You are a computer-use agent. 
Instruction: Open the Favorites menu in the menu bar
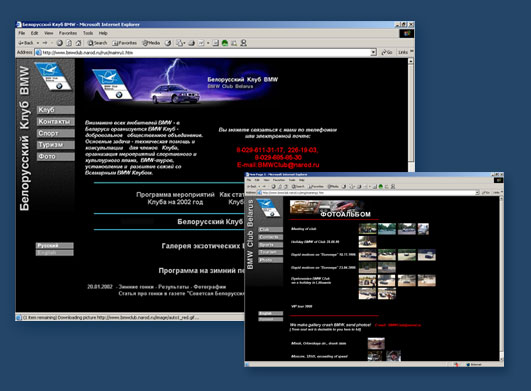point(68,33)
